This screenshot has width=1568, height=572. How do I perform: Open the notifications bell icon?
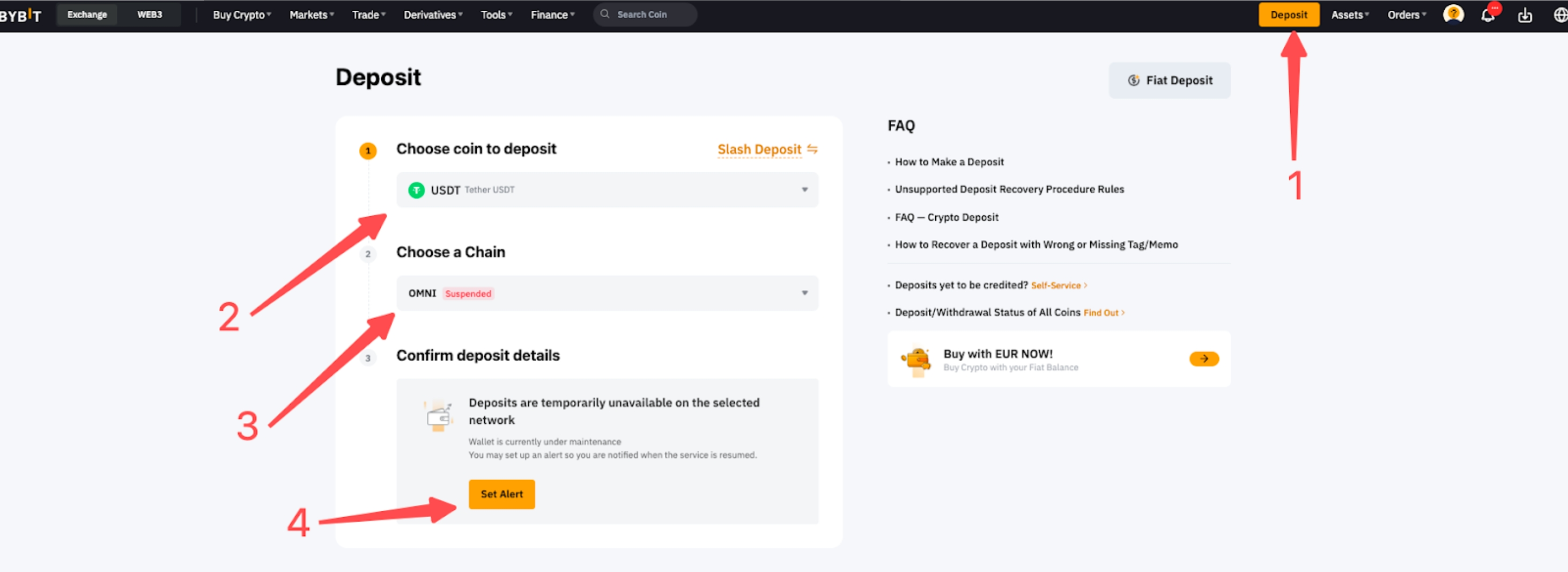tap(1488, 15)
